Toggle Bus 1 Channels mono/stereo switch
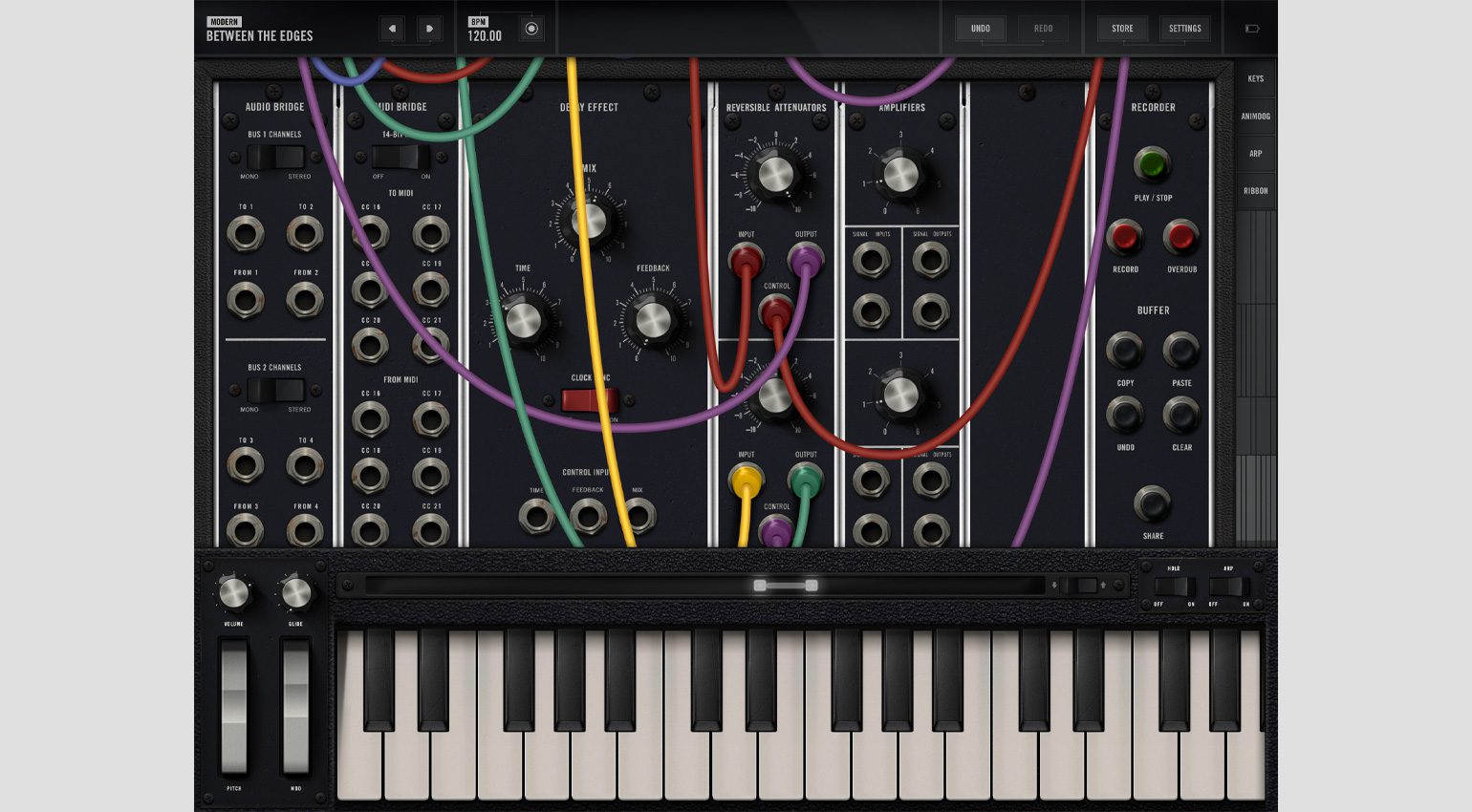This screenshot has height=812, width=1472. coord(275,157)
